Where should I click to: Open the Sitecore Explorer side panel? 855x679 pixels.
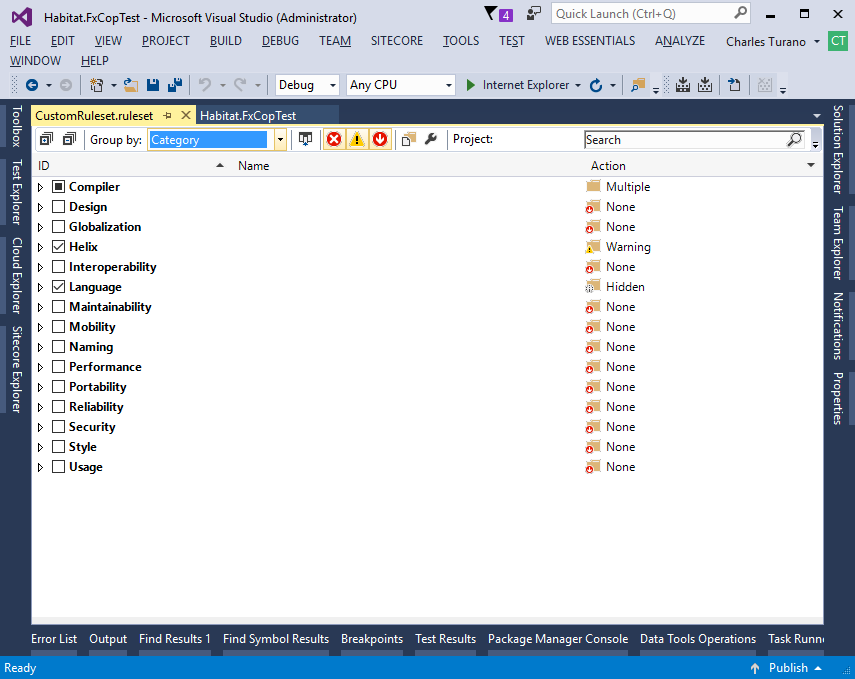tap(17, 369)
